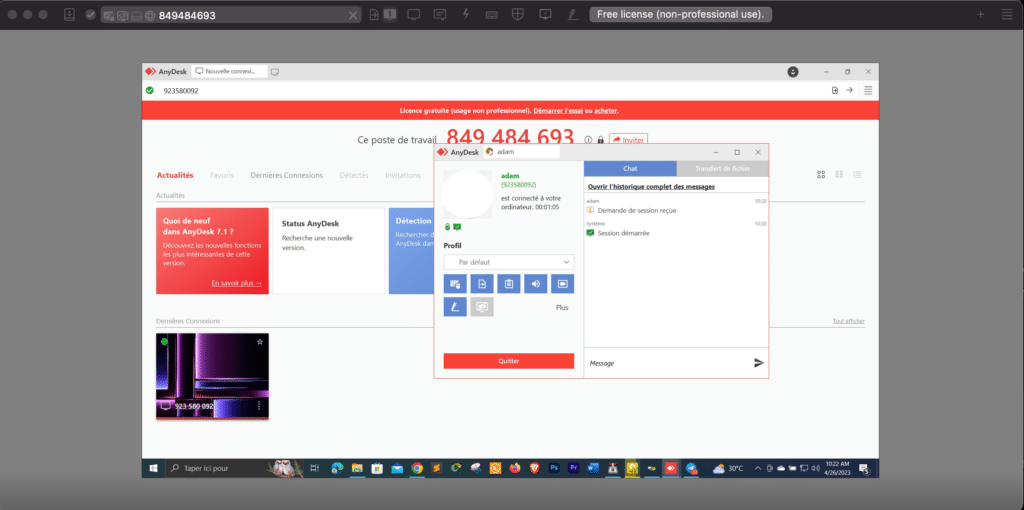Screen dimensions: 1024x510
Task: Send the chat message with arrow icon
Action: pos(758,363)
